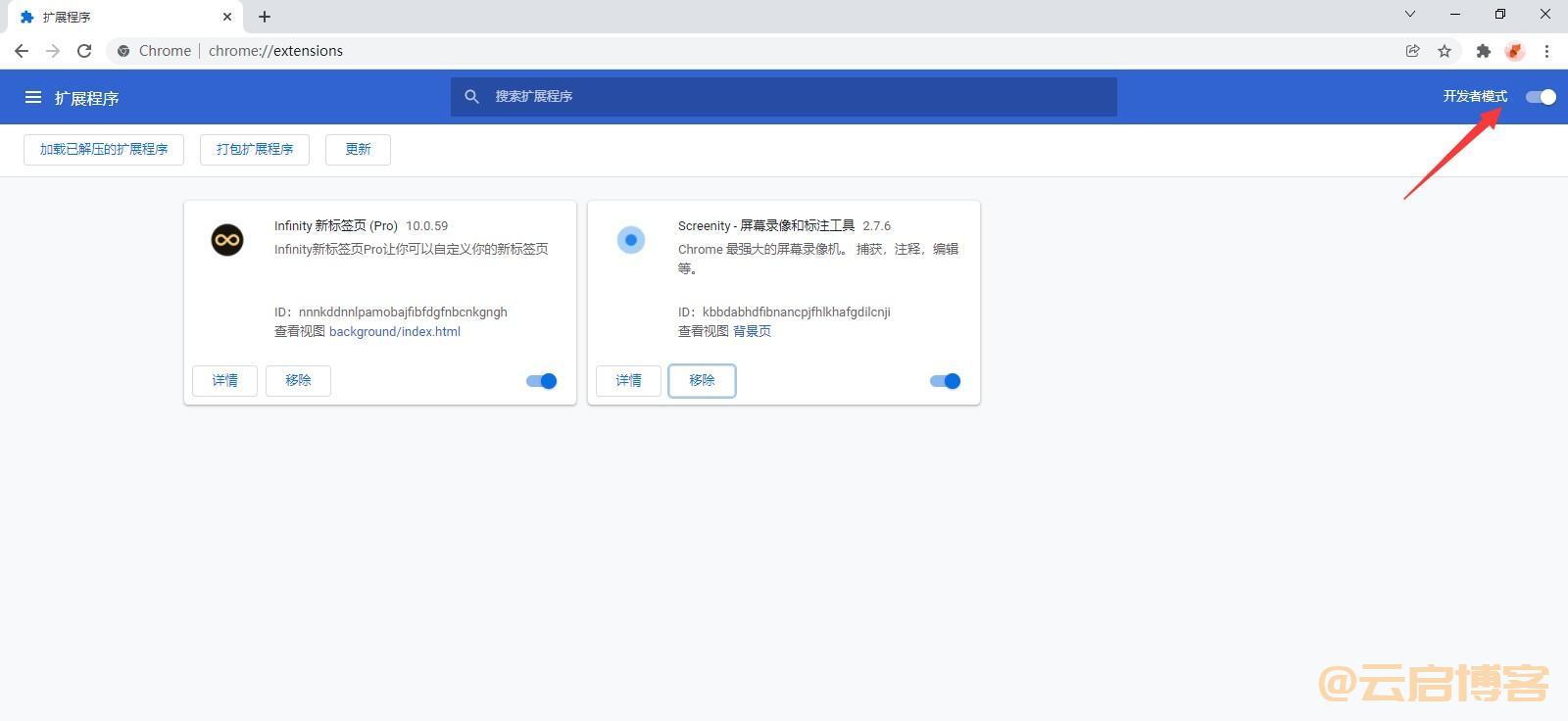Click the Screenity version 2.7.6

pos(876,225)
